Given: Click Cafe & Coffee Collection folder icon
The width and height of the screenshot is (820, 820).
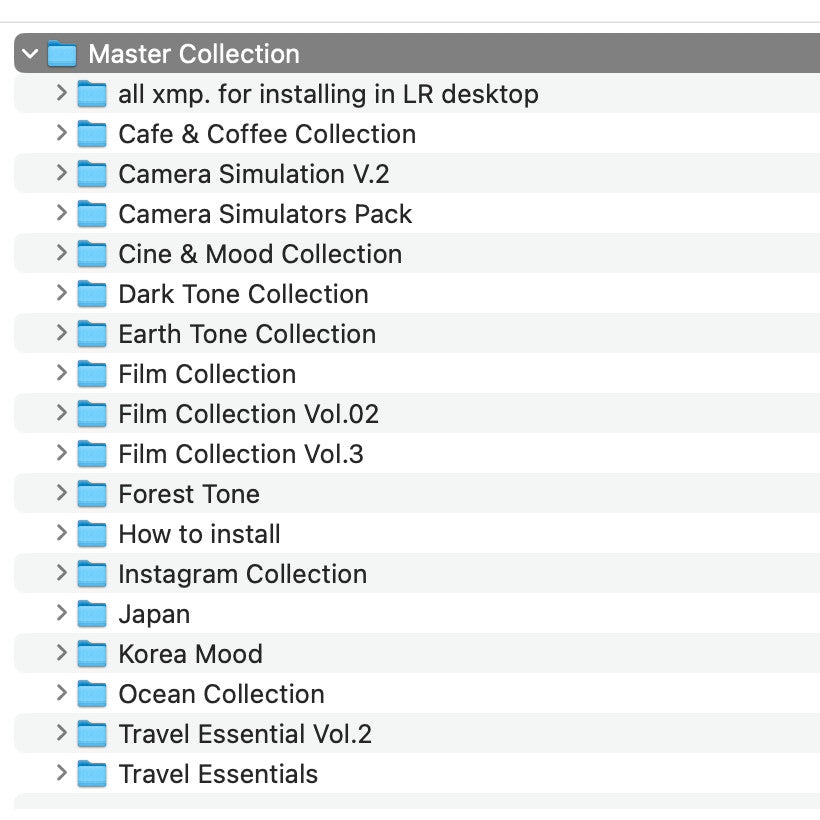Looking at the screenshot, I should click(x=92, y=134).
